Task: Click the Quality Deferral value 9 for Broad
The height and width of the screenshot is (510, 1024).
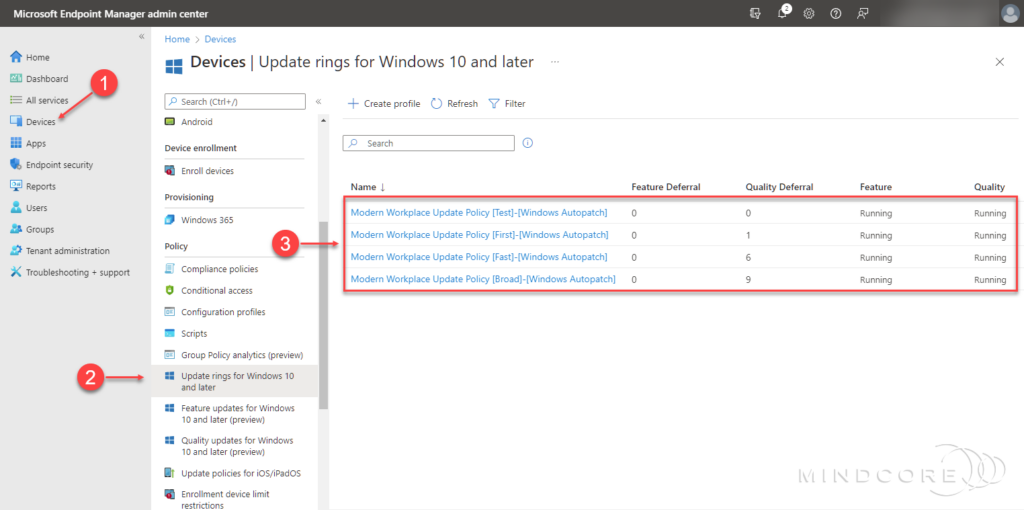Action: (x=748, y=279)
